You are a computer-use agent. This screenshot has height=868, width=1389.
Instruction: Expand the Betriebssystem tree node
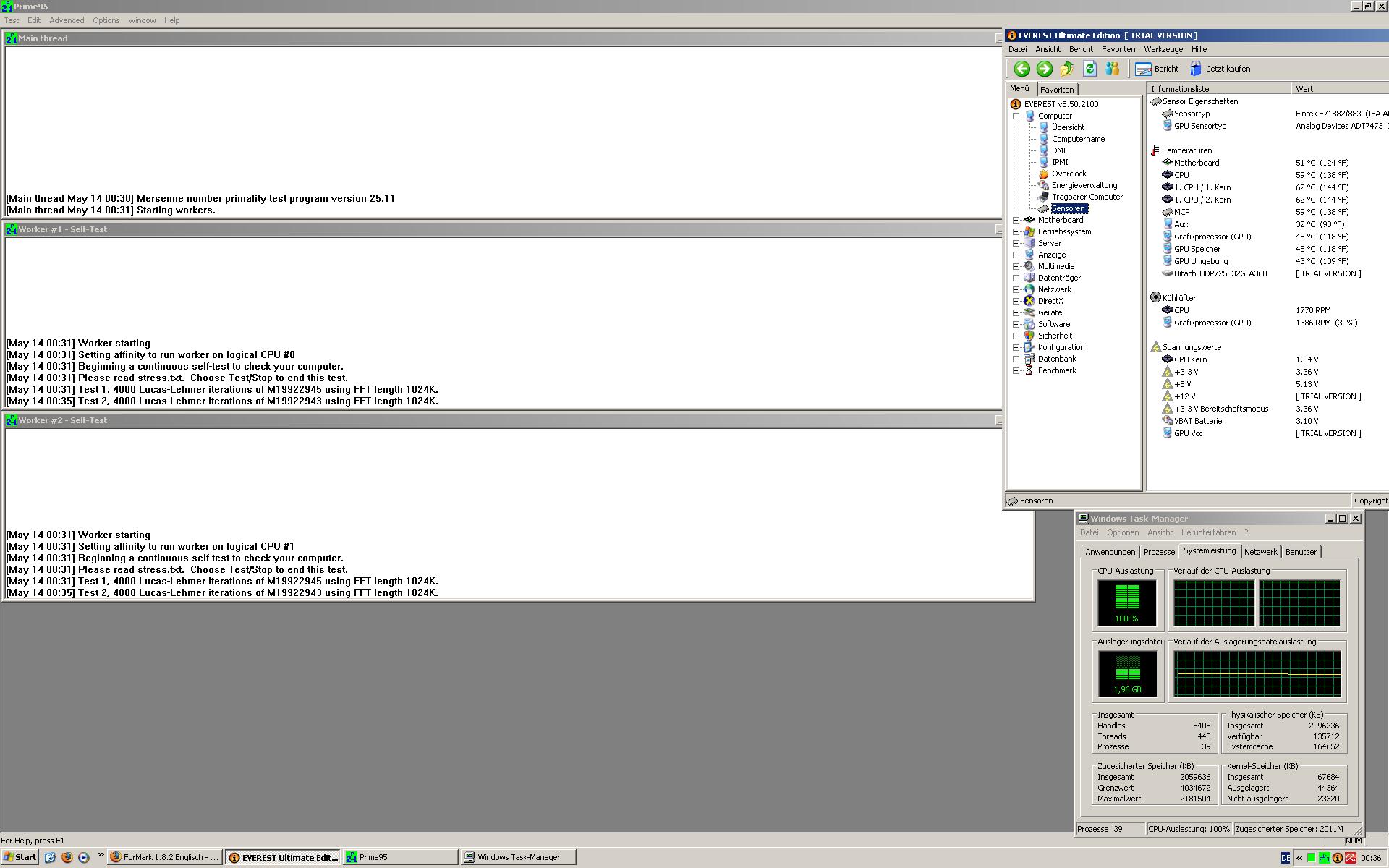(x=1016, y=231)
